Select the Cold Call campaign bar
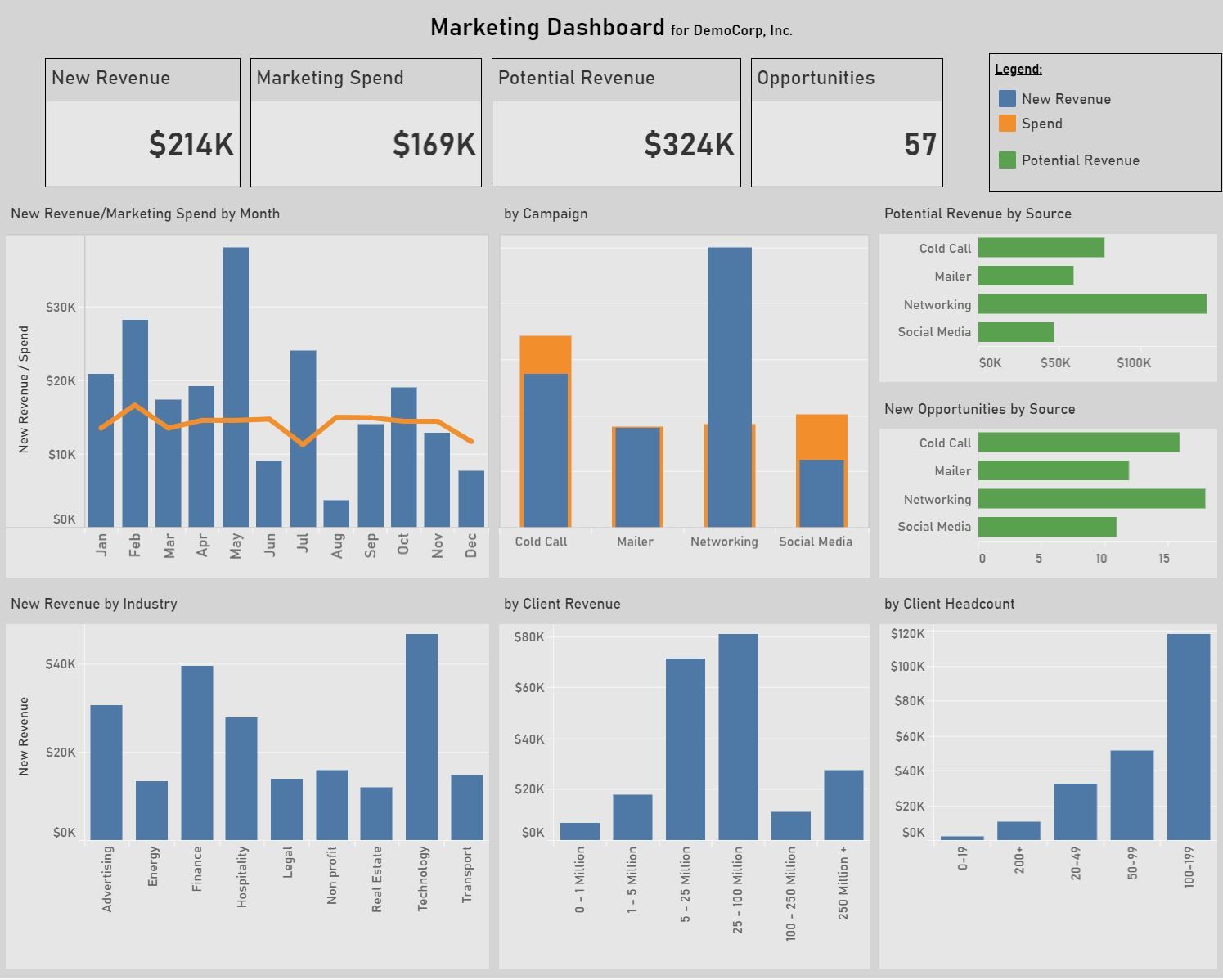Image resolution: width=1223 pixels, height=980 pixels. [546, 431]
